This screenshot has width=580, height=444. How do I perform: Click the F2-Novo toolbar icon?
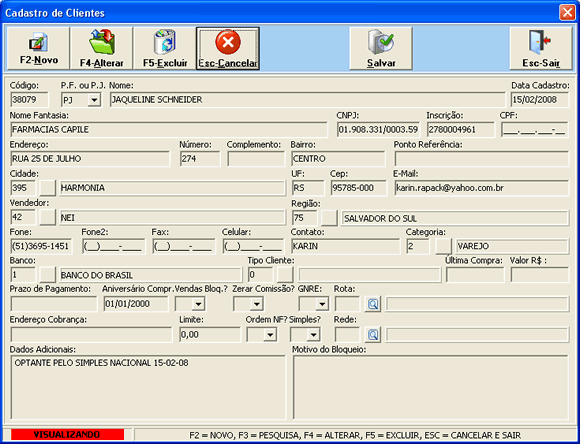38,42
